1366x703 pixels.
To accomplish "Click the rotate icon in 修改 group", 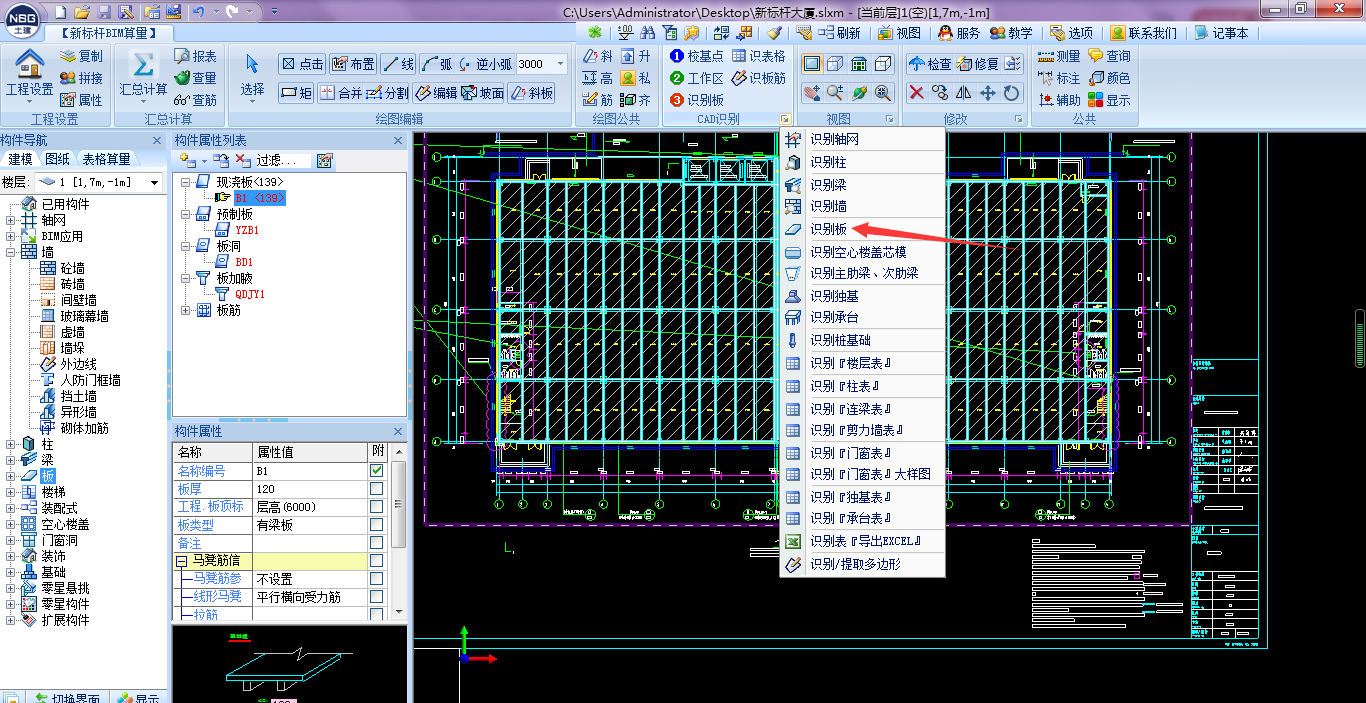I will tap(1011, 93).
